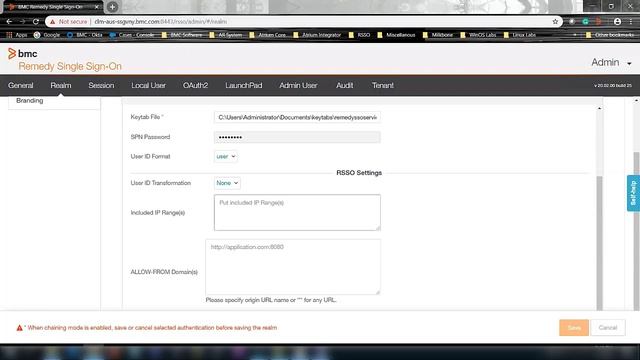640x360 pixels.
Task: Select Branding in the left sidebar
Action: (x=30, y=100)
